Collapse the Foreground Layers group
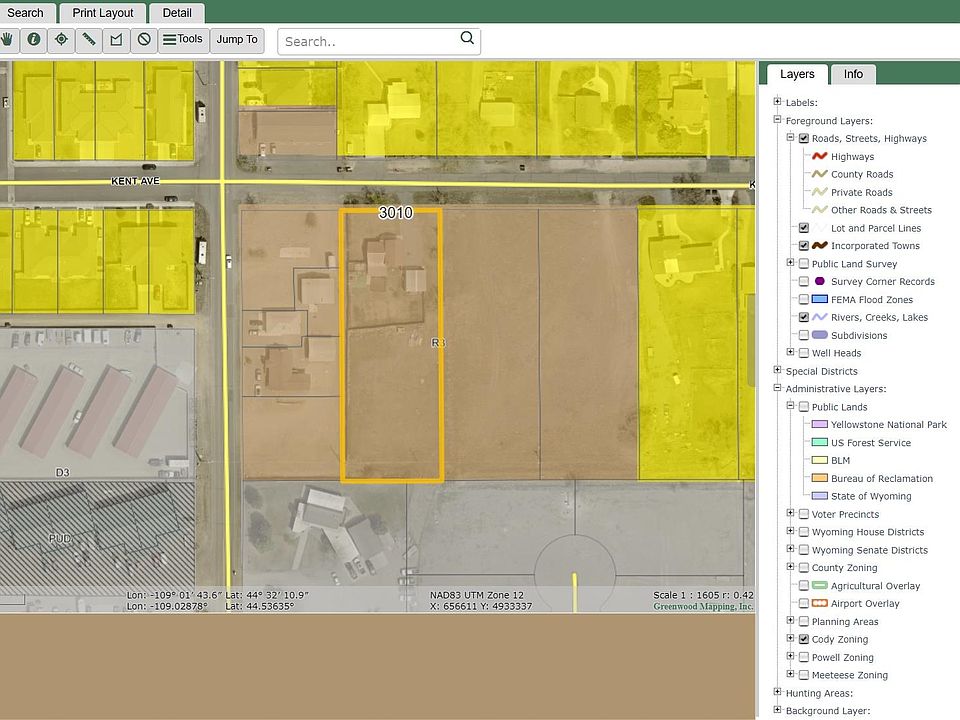 (777, 120)
